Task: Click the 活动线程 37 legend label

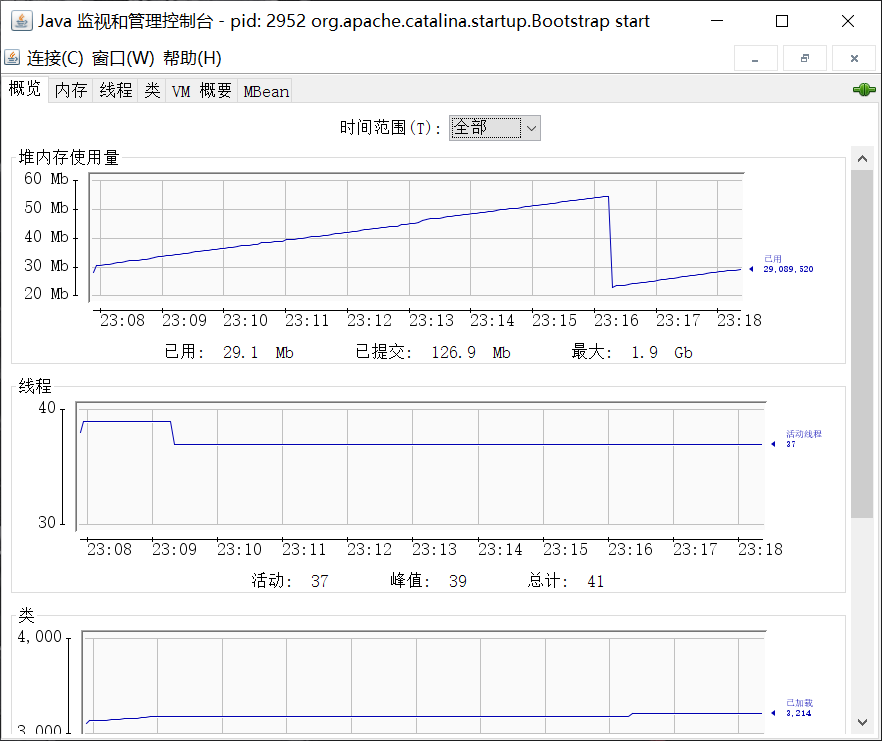Action: click(803, 439)
